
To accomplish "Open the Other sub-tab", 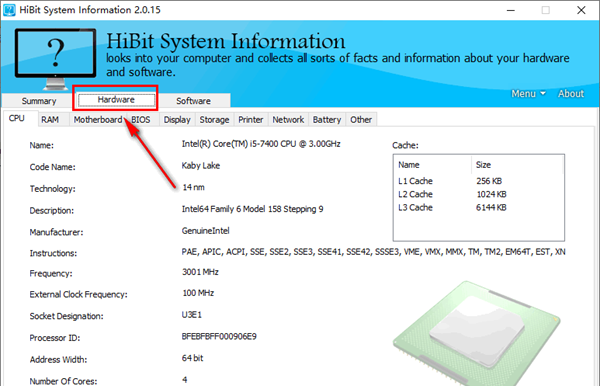I will click(x=361, y=120).
